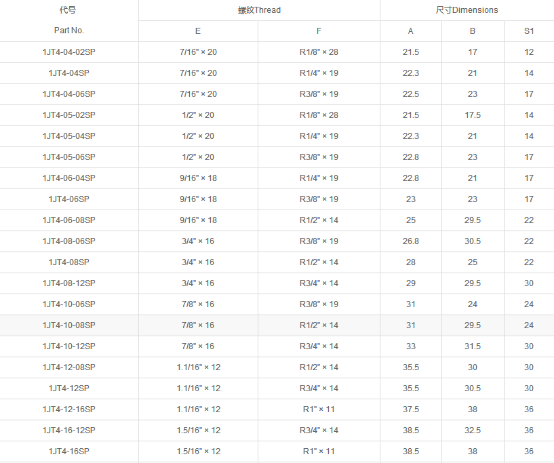Select part number 1JT4-16SP
The width and height of the screenshot is (554, 463).
coord(69,451)
